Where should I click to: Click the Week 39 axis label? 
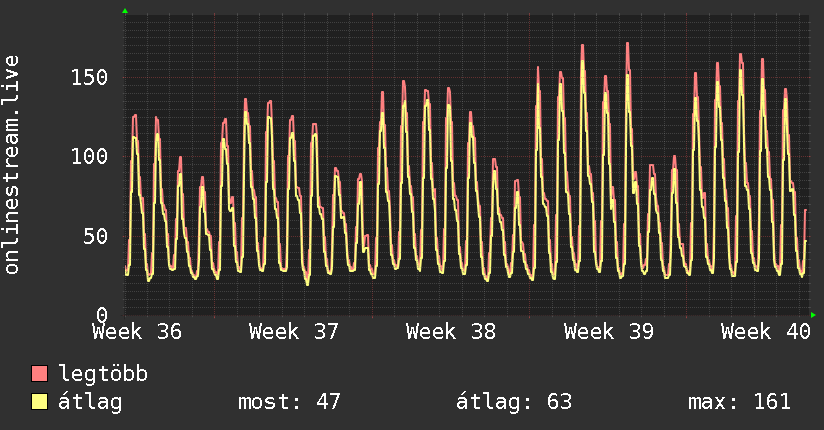tap(609, 332)
